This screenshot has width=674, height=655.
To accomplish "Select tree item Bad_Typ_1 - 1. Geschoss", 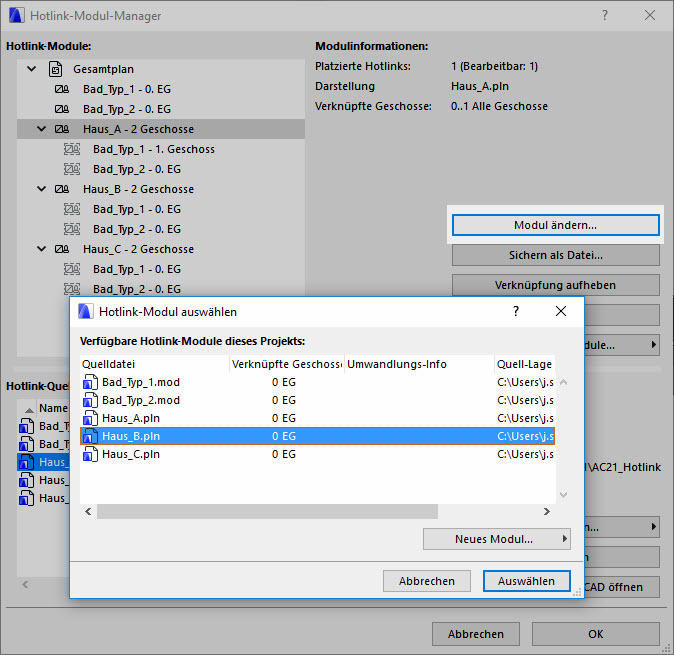I will (154, 149).
